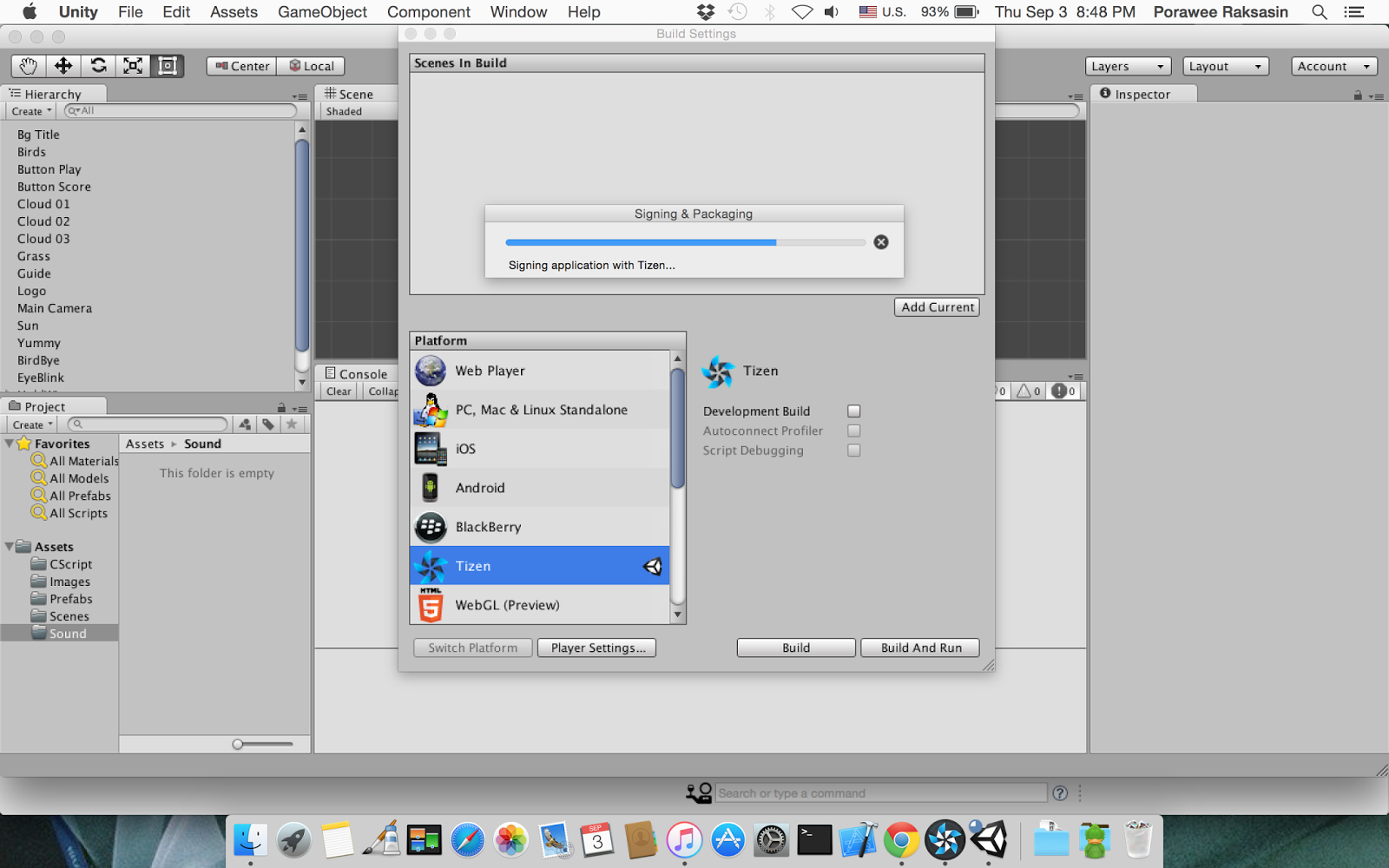
Task: Select BlackBerry platform in list
Action: click(540, 527)
